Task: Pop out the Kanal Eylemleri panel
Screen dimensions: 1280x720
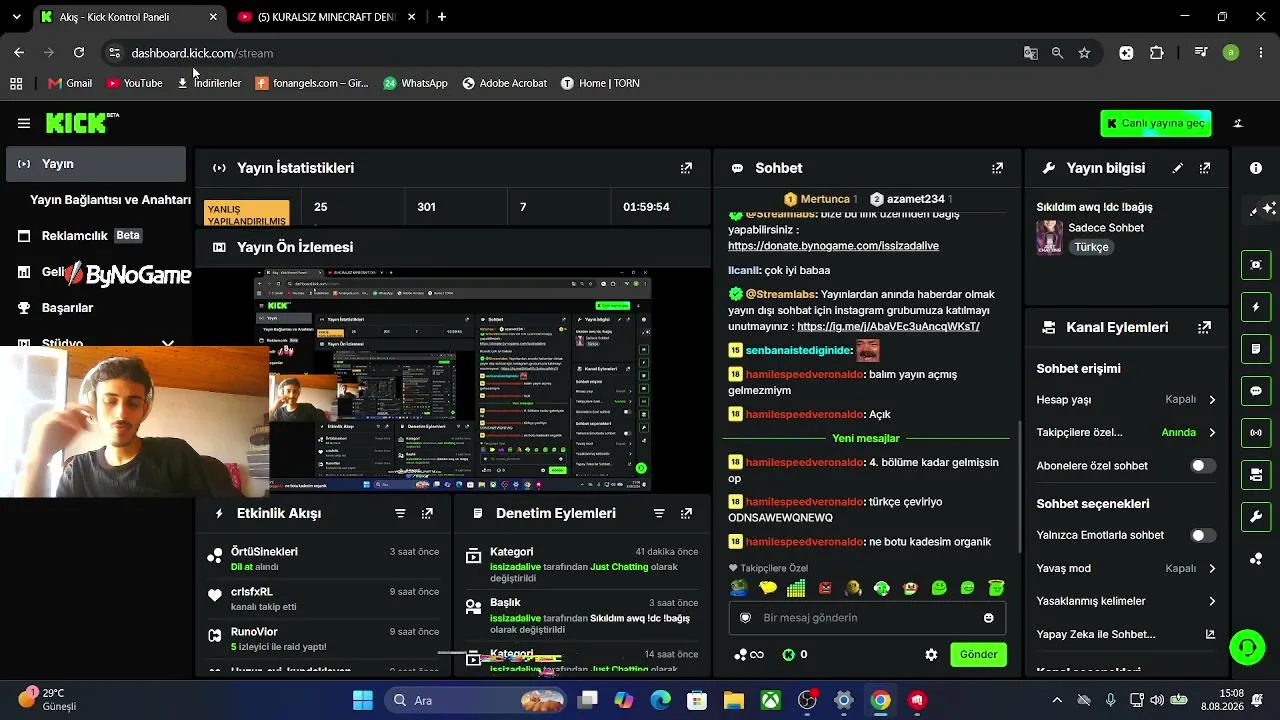Action: coord(1205,327)
